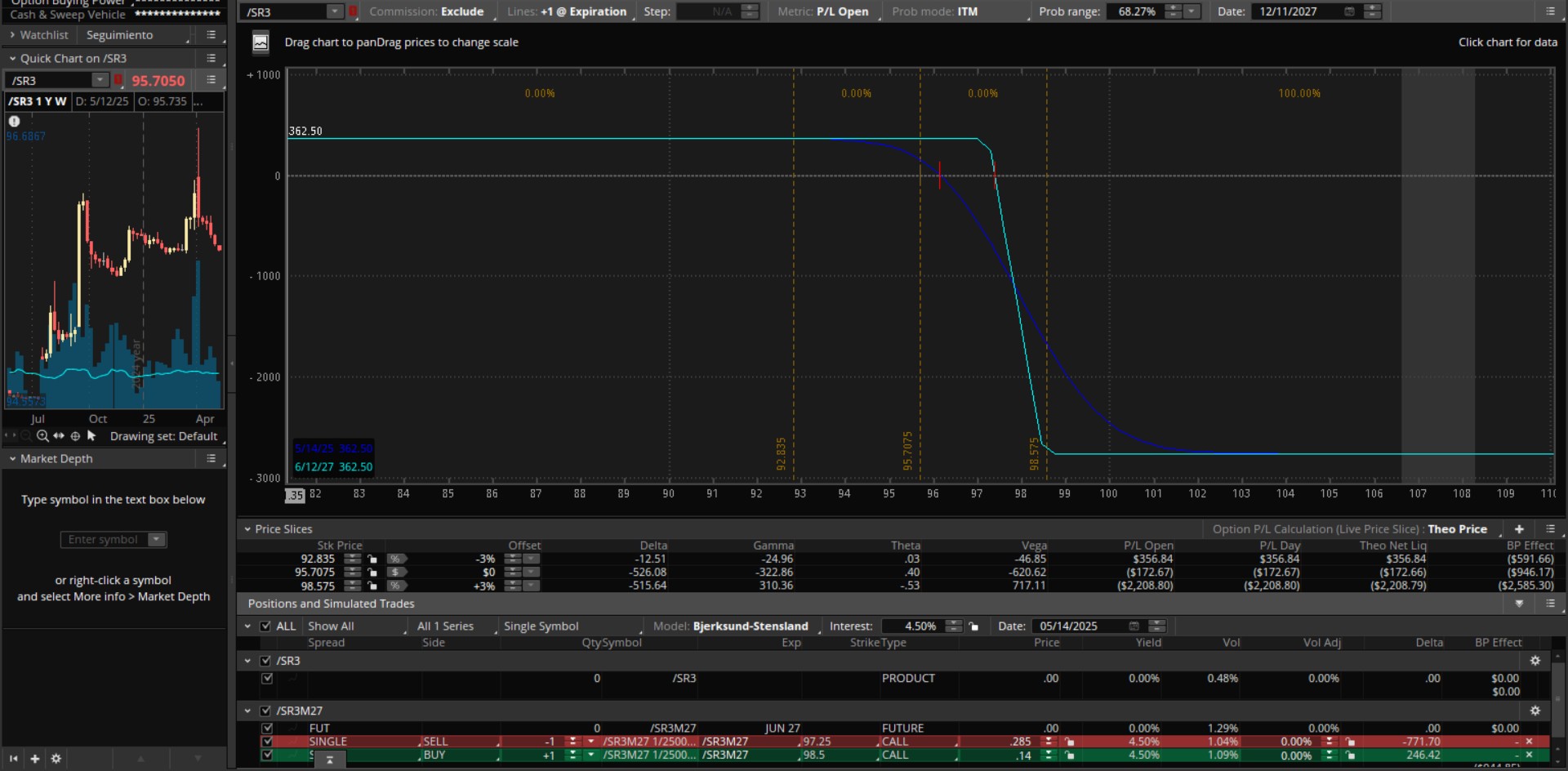Click the zoom-in magnifier in the quick chart toolbar

(42, 436)
